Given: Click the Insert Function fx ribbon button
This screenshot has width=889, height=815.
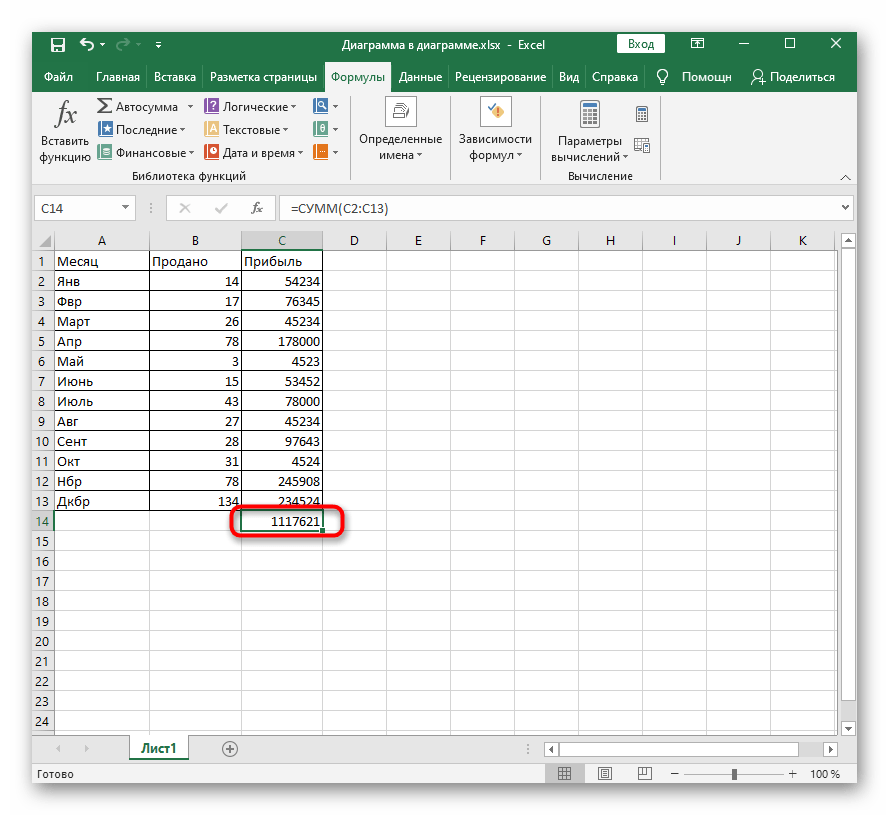Looking at the screenshot, I should coord(65,130).
